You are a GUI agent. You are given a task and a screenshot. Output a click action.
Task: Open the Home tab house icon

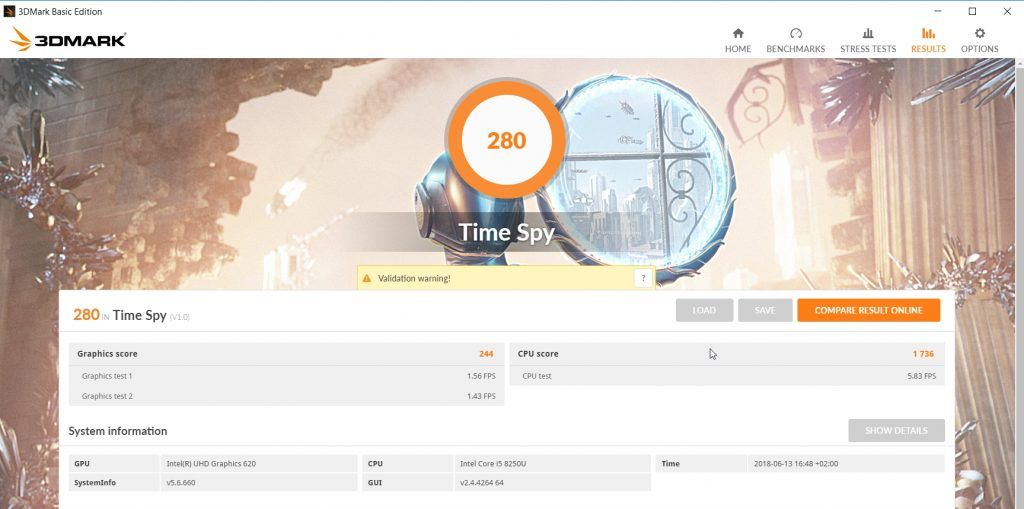pos(738,33)
